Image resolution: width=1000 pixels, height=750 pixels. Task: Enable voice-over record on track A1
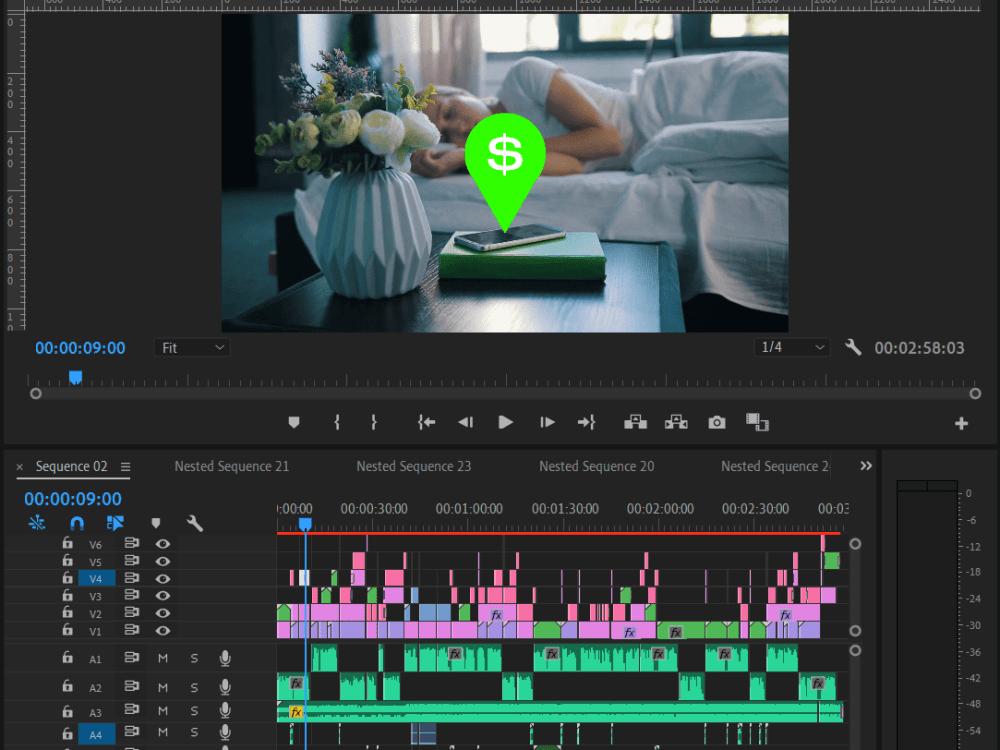pyautogui.click(x=224, y=658)
